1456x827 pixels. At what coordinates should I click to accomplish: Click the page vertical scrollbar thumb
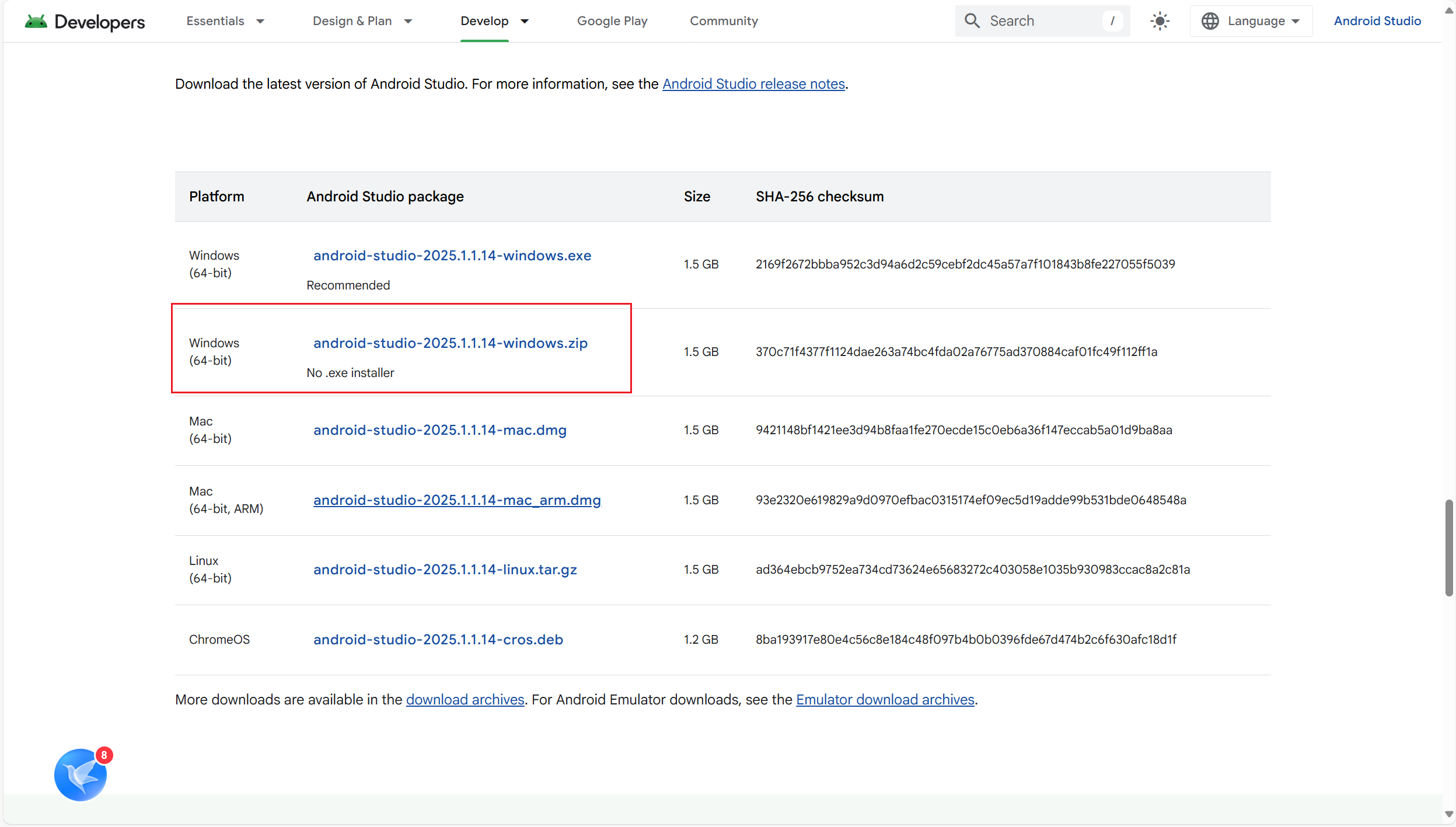pyautogui.click(x=1449, y=547)
